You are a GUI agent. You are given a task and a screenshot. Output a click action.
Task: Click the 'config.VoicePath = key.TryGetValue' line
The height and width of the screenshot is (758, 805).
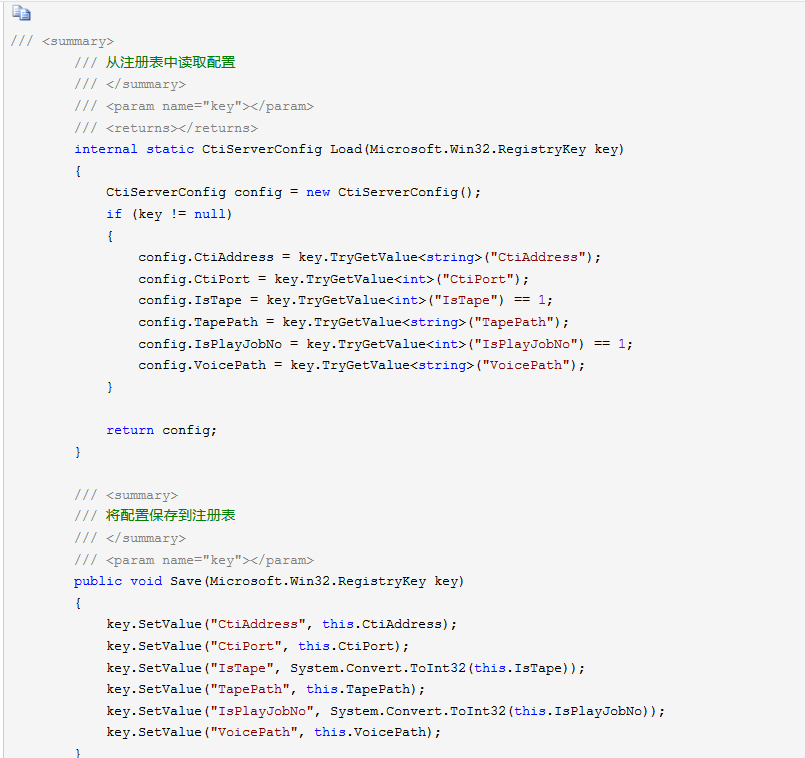pos(361,366)
